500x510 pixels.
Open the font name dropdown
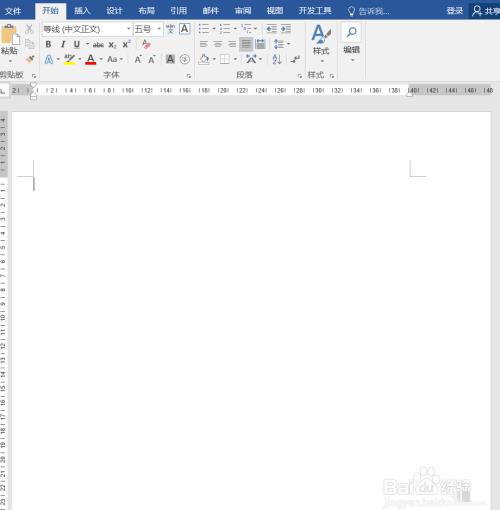coord(129,29)
